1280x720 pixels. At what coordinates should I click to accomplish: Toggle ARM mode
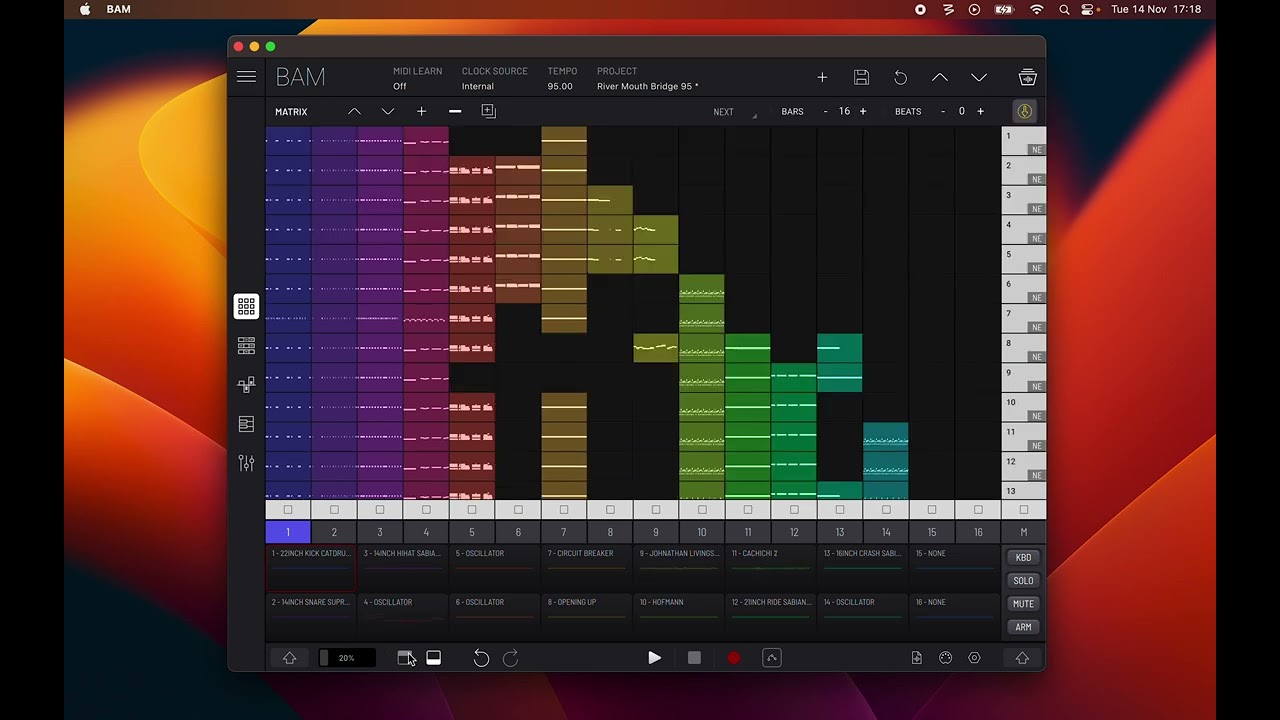1023,627
